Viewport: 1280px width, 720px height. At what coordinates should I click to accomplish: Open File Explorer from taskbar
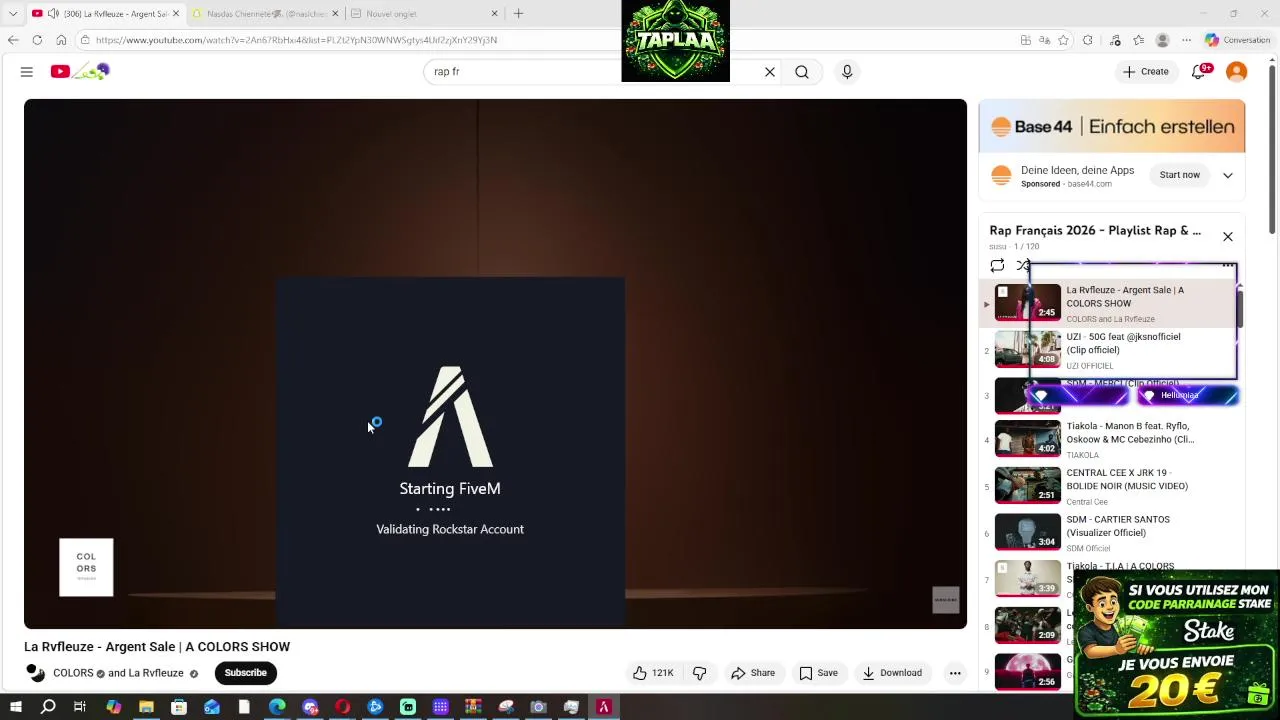click(146, 707)
